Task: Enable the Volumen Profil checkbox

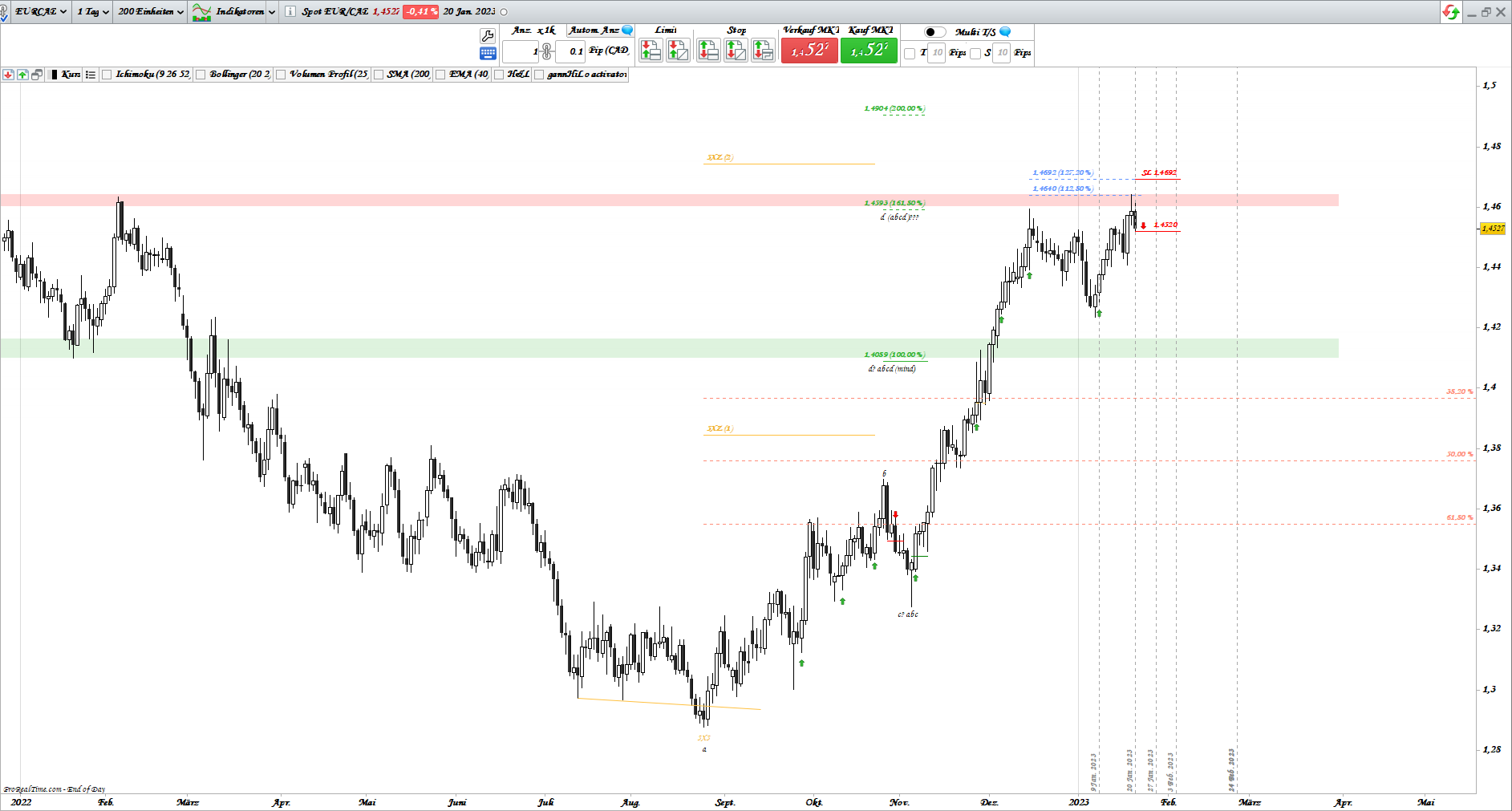Action: tap(281, 75)
